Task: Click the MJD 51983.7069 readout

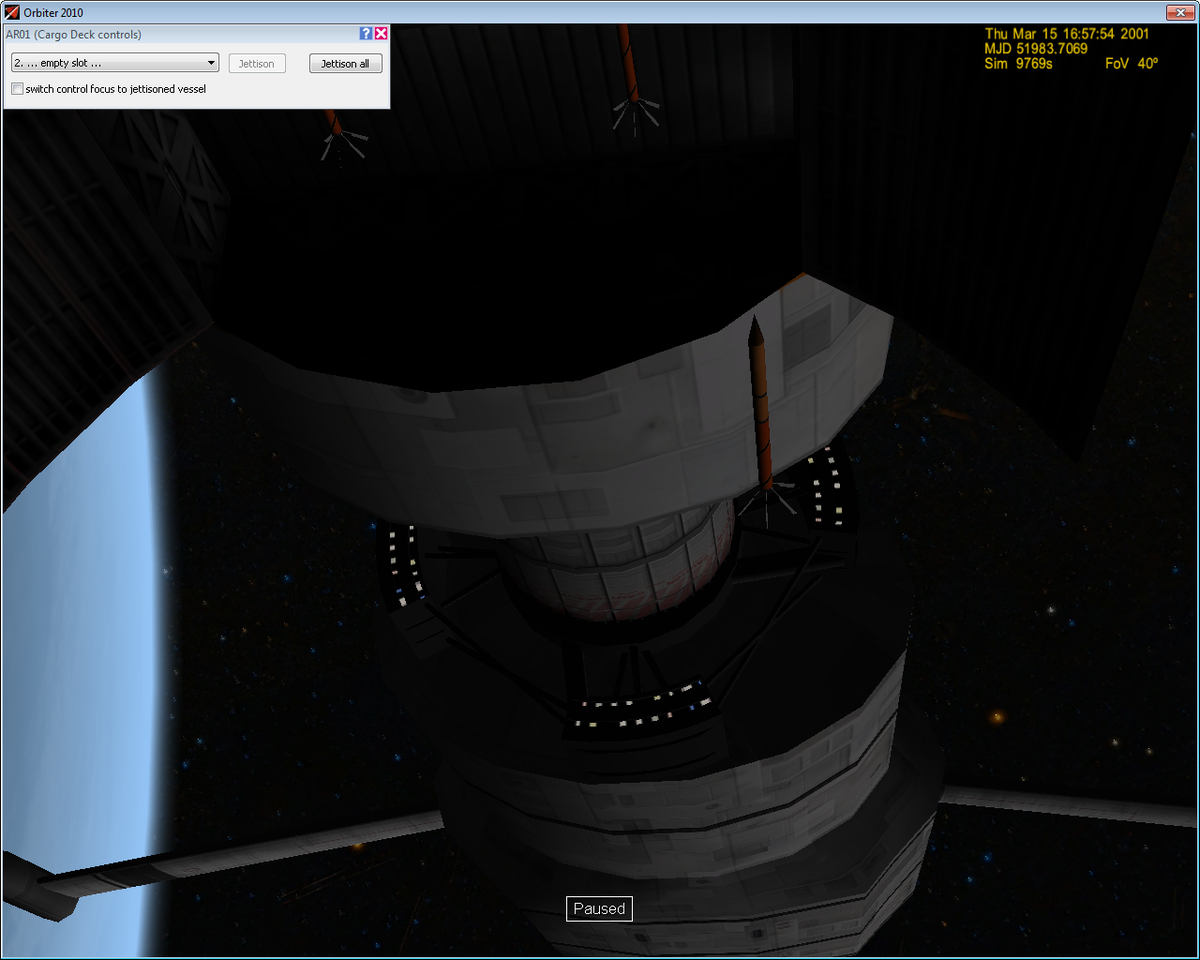Action: click(1037, 48)
